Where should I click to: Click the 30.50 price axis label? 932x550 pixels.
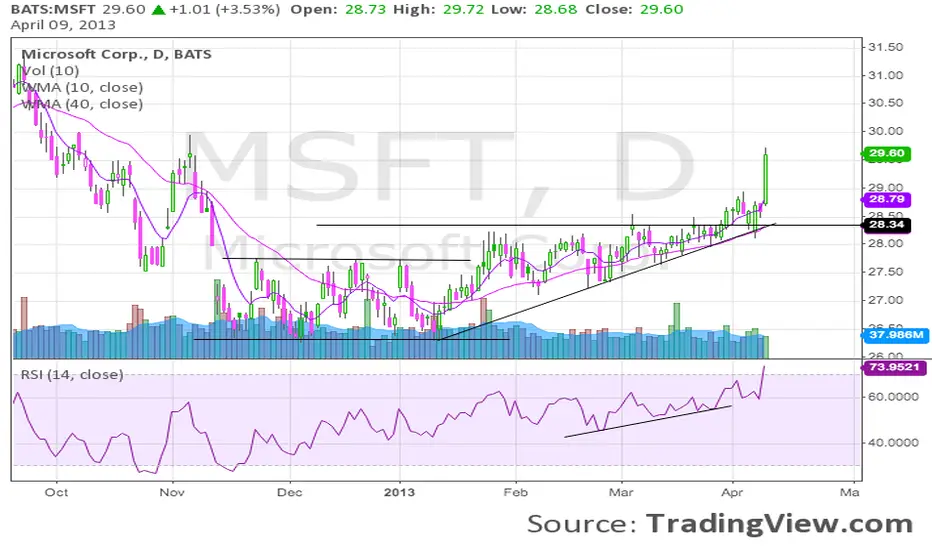click(886, 103)
